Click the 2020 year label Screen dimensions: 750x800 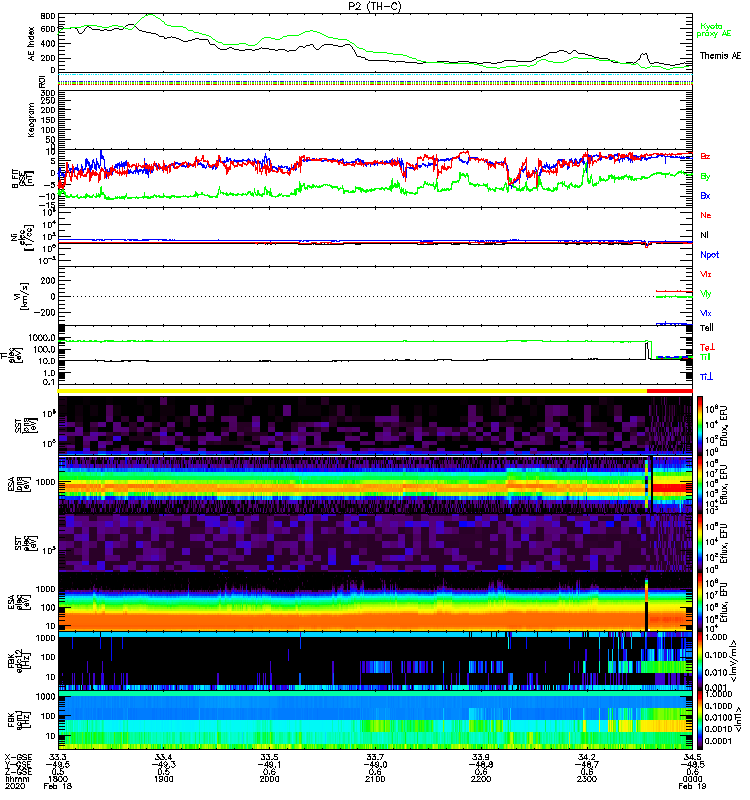pos(15,786)
